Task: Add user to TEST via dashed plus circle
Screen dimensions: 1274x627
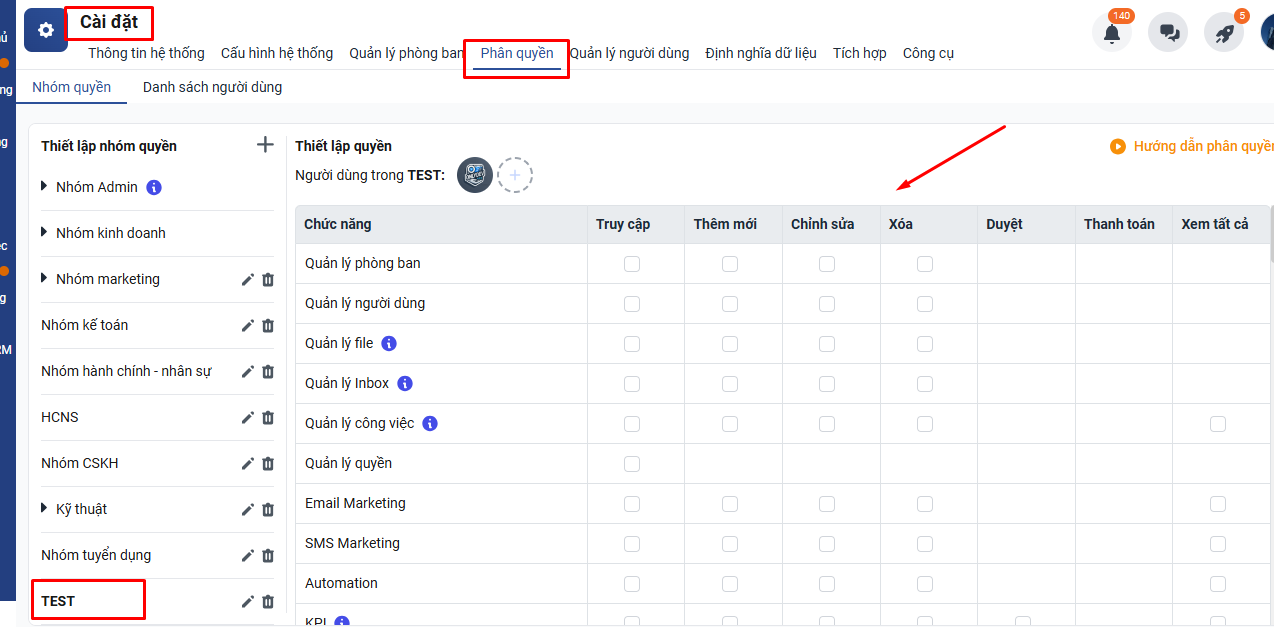Action: coord(515,175)
